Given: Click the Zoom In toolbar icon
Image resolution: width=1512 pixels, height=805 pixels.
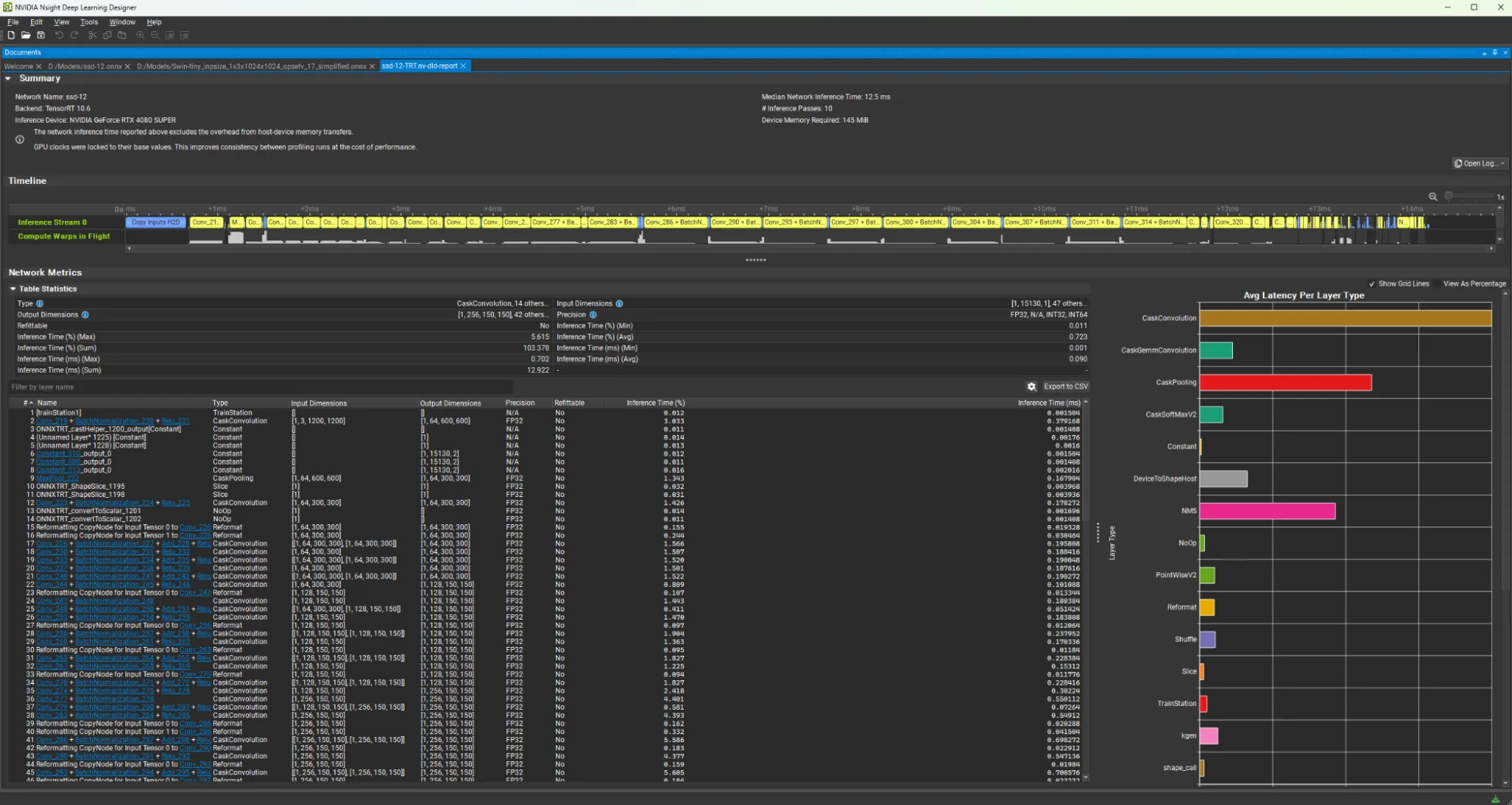Looking at the screenshot, I should [x=140, y=35].
